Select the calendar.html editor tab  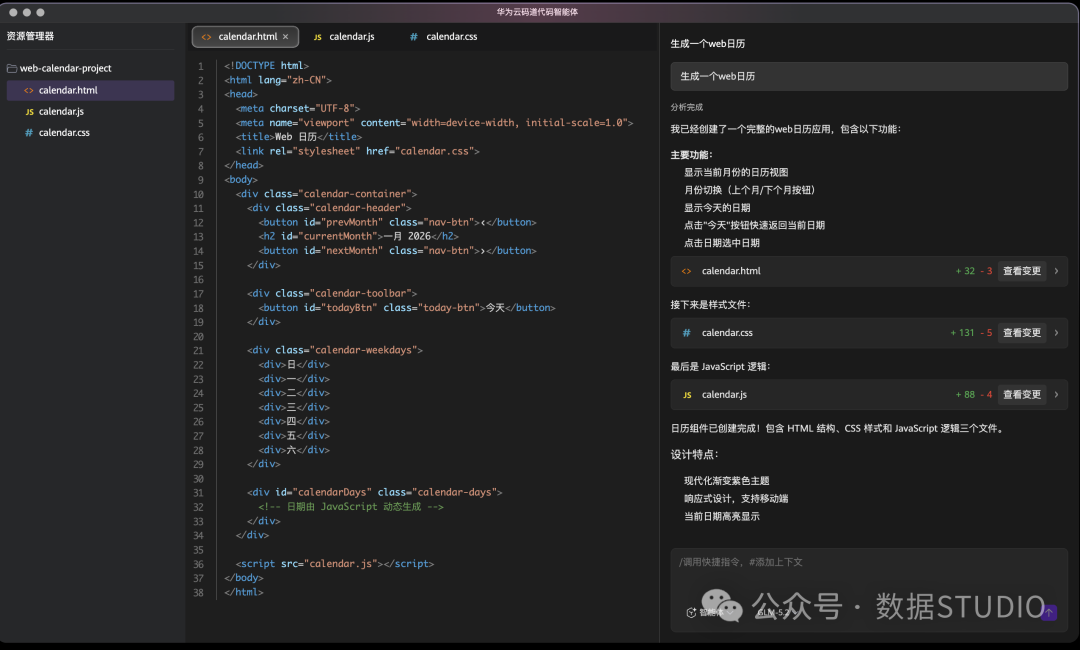[245, 36]
